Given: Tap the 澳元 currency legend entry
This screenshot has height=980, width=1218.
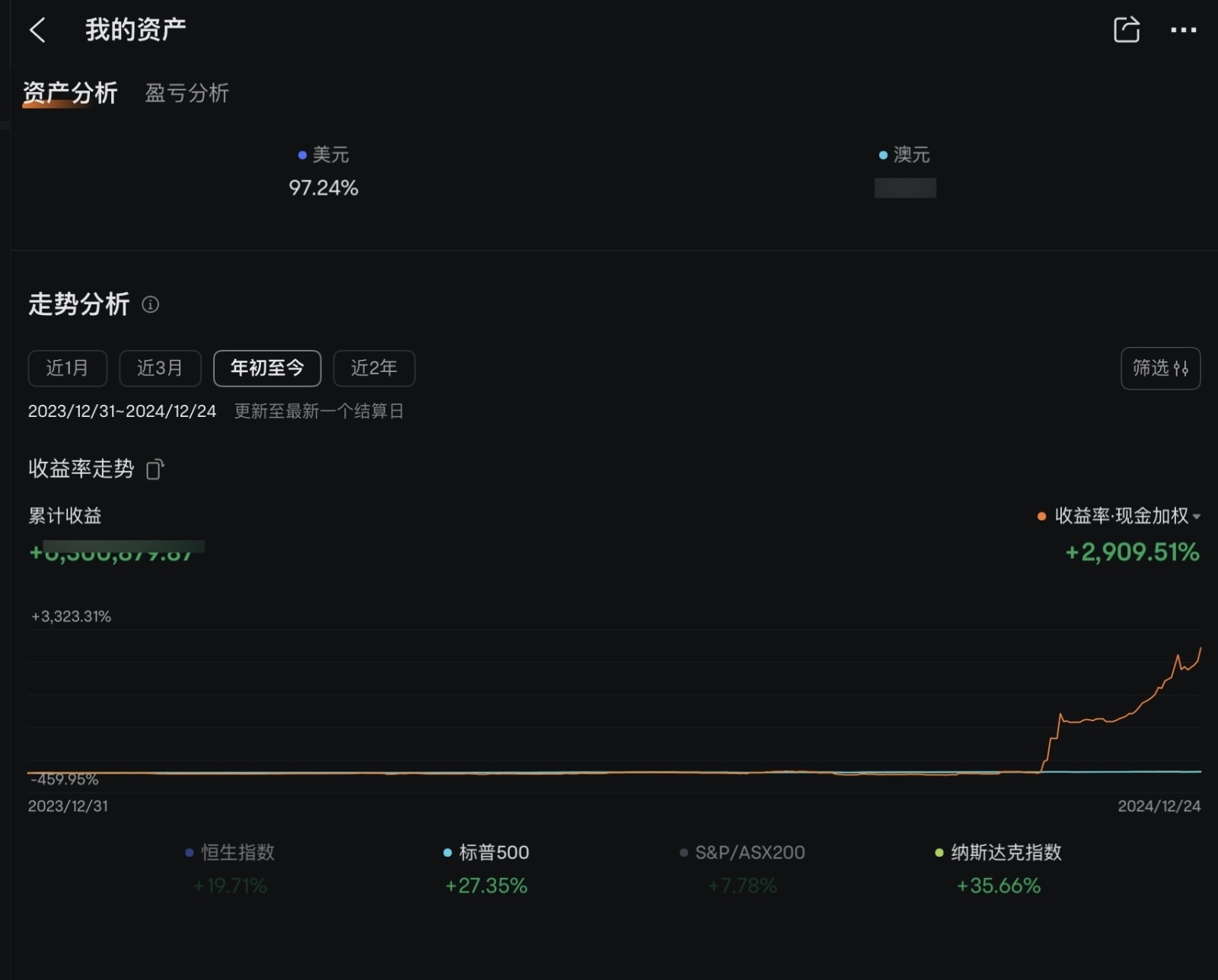Looking at the screenshot, I should click(904, 155).
